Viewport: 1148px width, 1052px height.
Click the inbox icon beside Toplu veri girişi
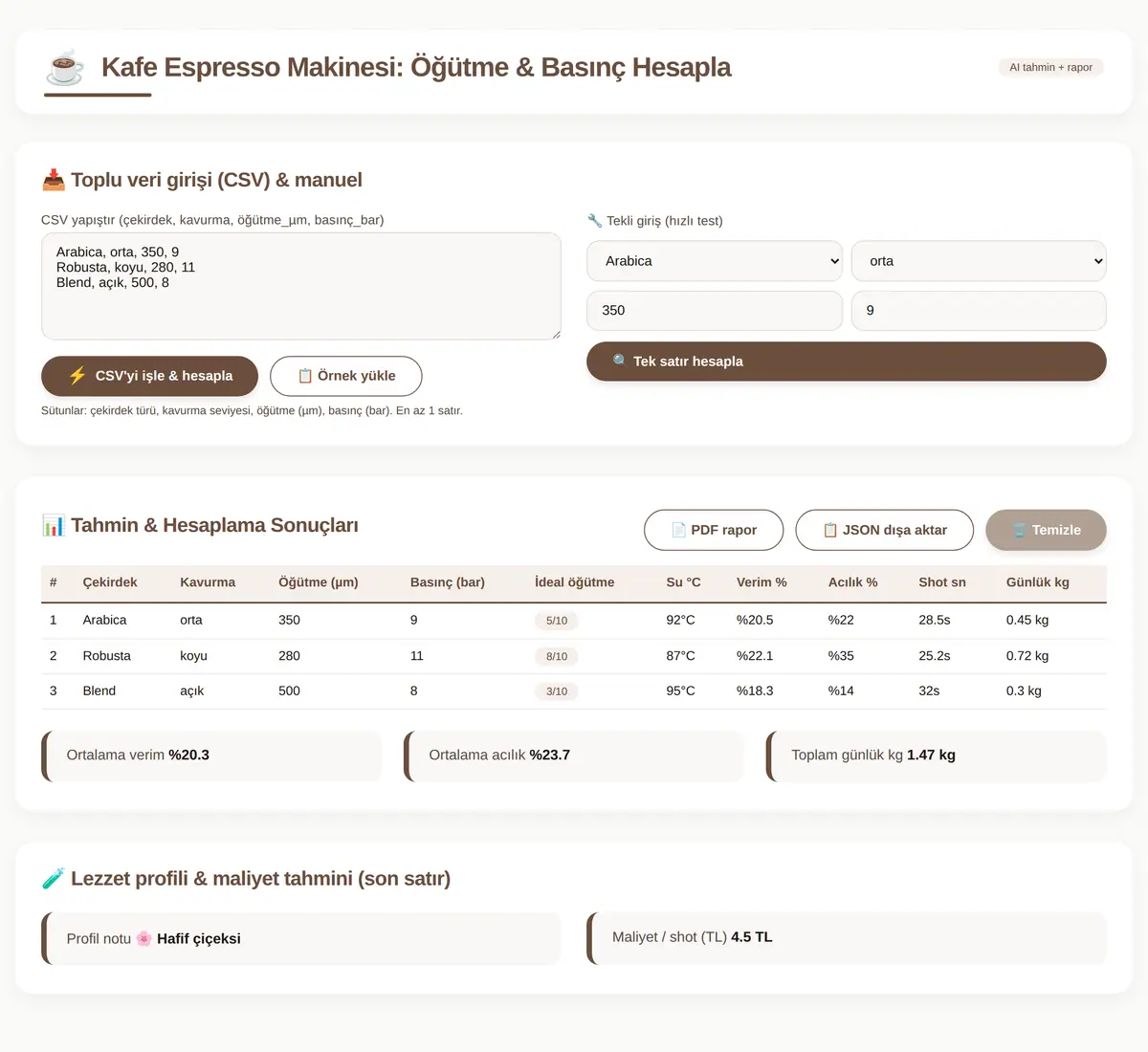point(54,180)
